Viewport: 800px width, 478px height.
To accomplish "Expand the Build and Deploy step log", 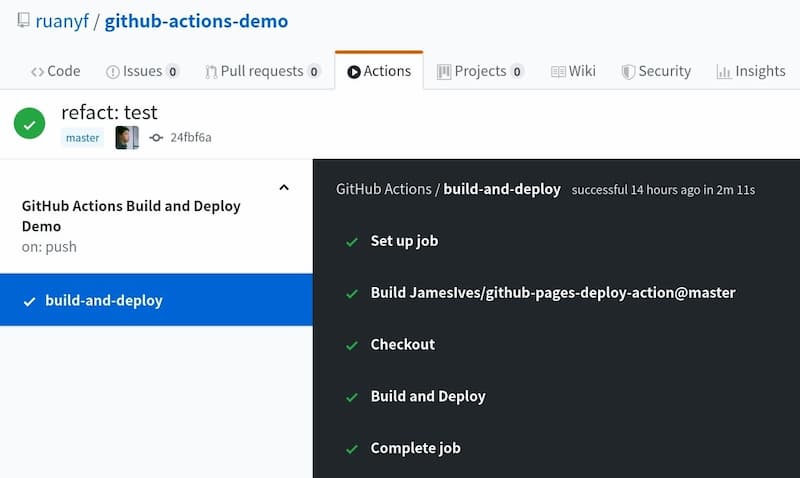I will coord(427,396).
